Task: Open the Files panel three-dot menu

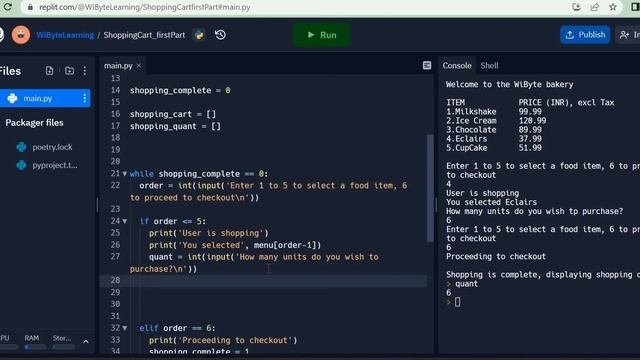Action: coord(85,71)
